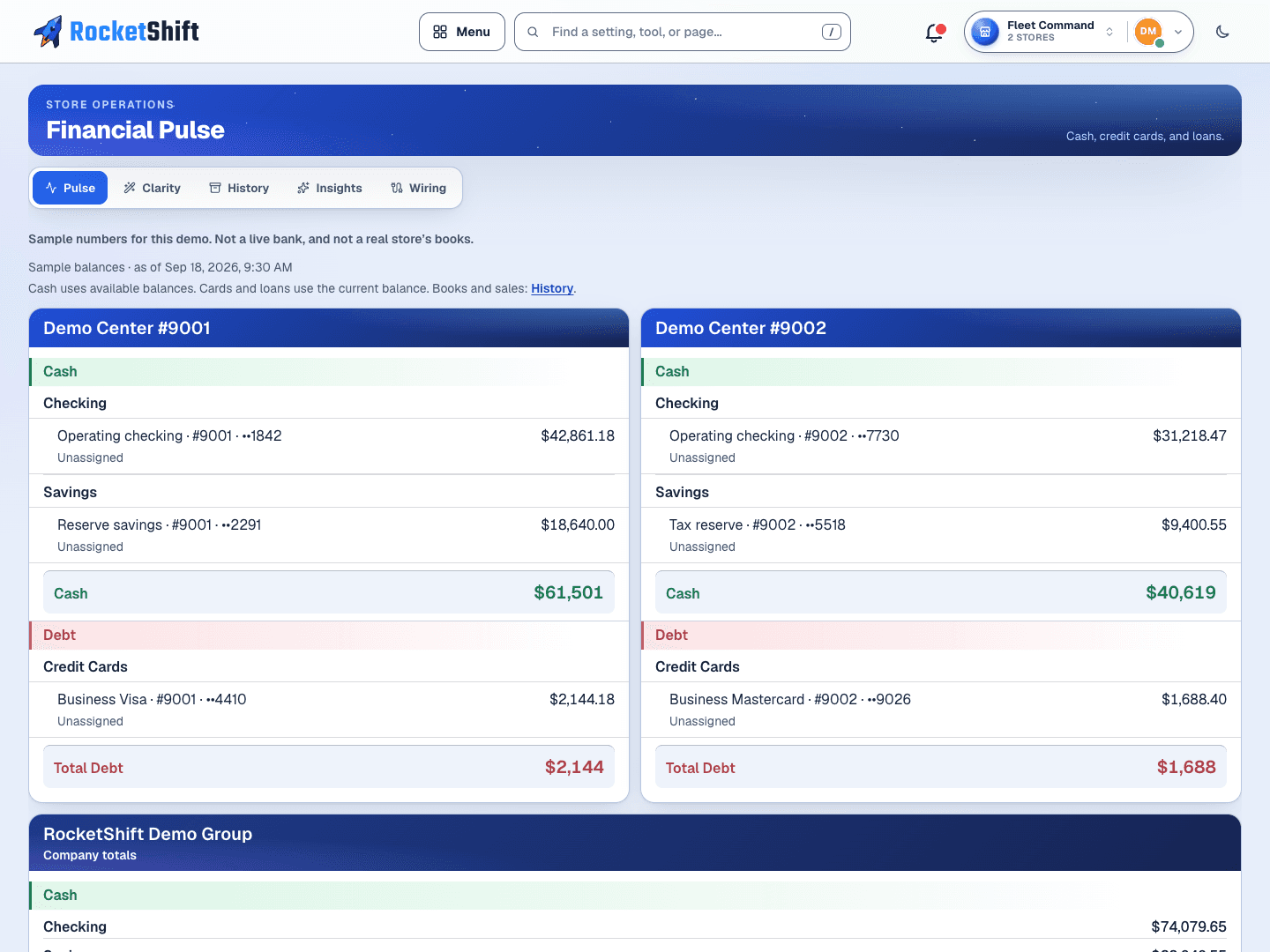Toggle dark mode moon icon
The image size is (1270, 952).
click(x=1222, y=32)
